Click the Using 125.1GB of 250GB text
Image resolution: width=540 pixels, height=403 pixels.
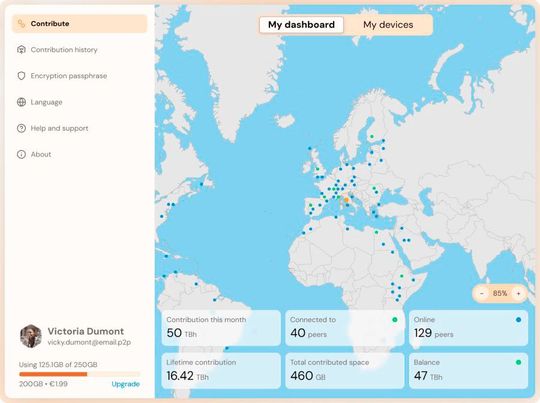(58, 364)
